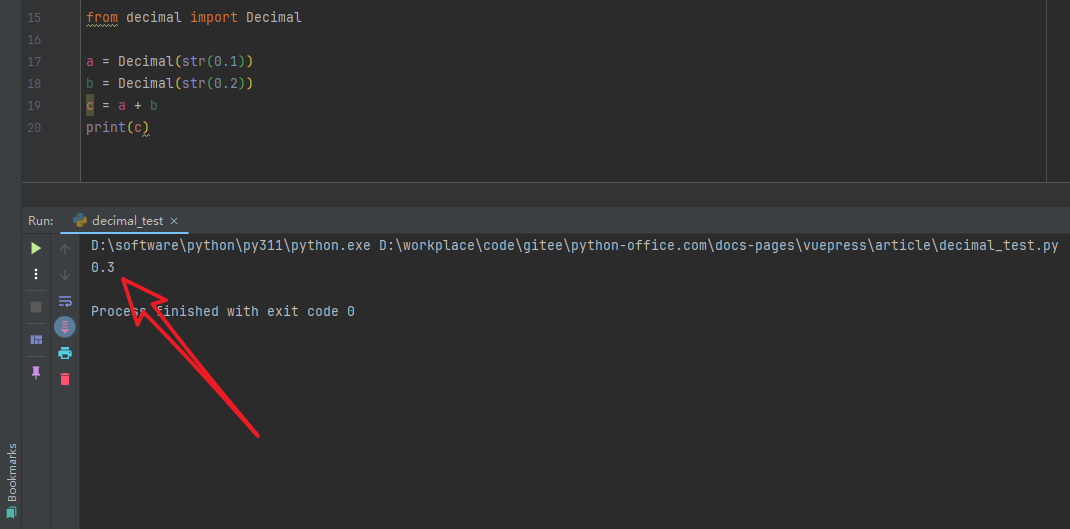Click the gutter at line 20
The height and width of the screenshot is (529, 1070).
[x=35, y=128]
